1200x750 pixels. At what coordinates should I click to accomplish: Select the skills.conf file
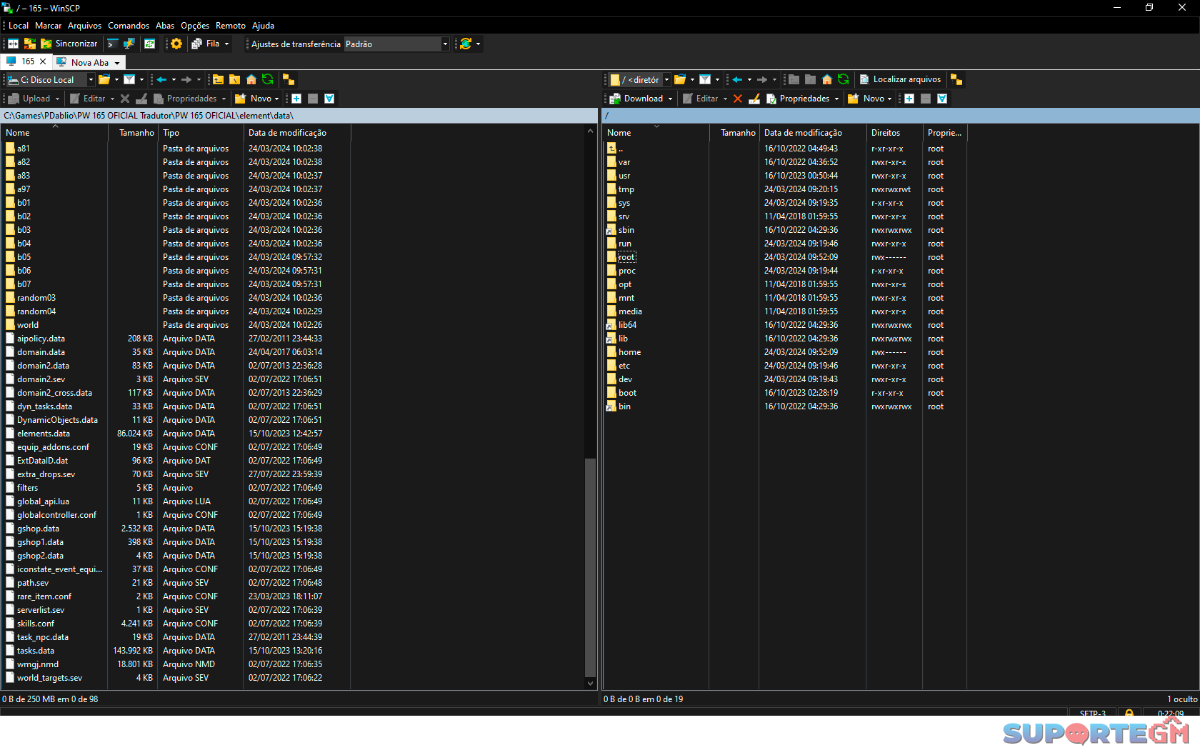tap(36, 623)
